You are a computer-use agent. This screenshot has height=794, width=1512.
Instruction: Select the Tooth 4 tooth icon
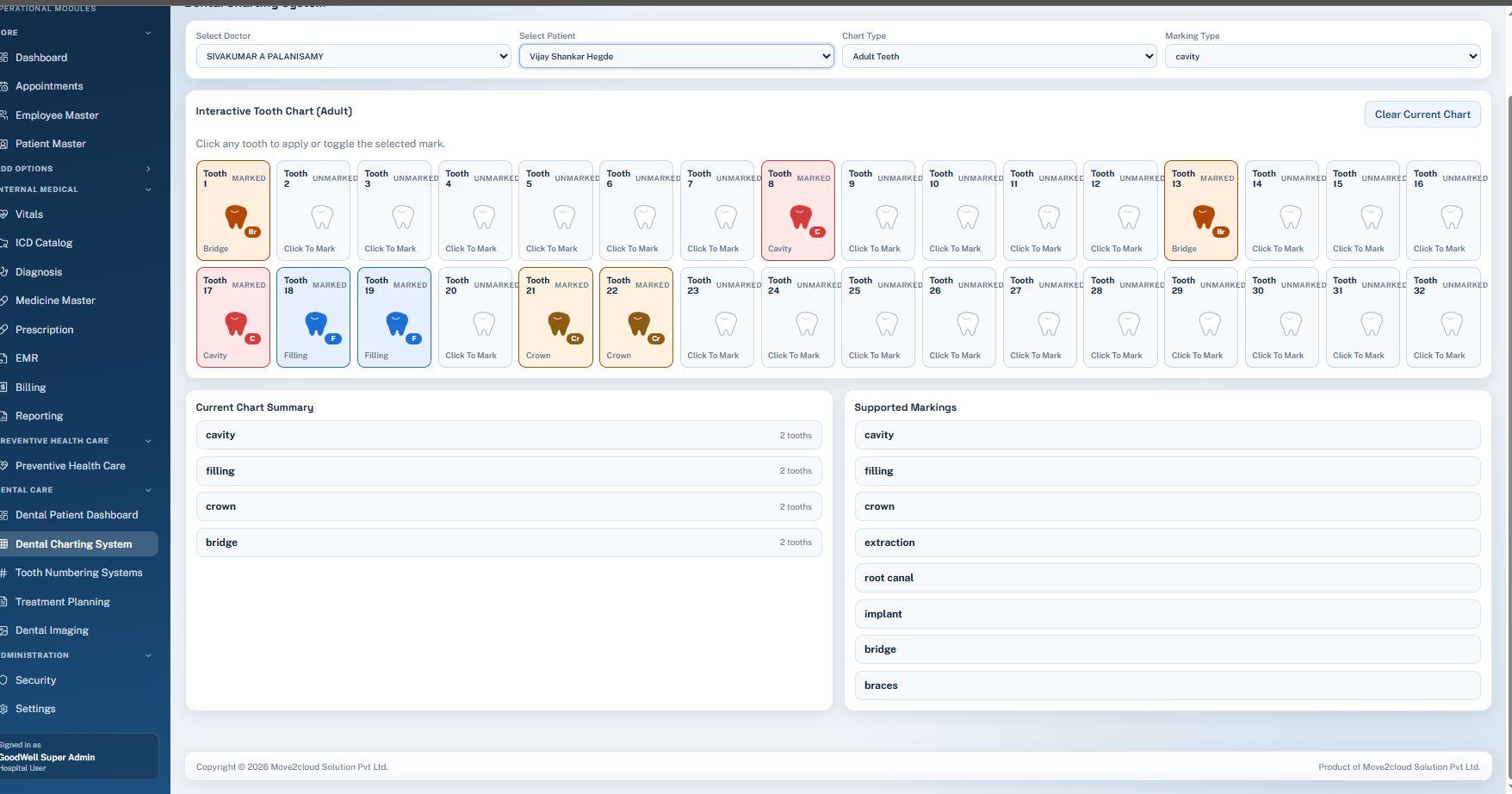click(x=483, y=217)
